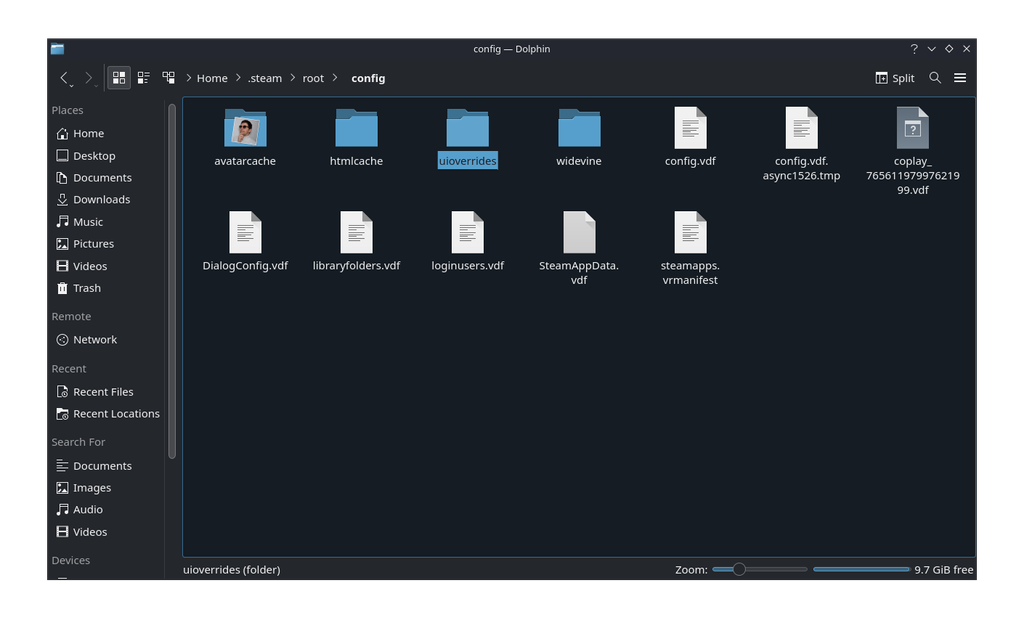Open Downloads from Places panel
The image size is (1024, 636).
101,199
